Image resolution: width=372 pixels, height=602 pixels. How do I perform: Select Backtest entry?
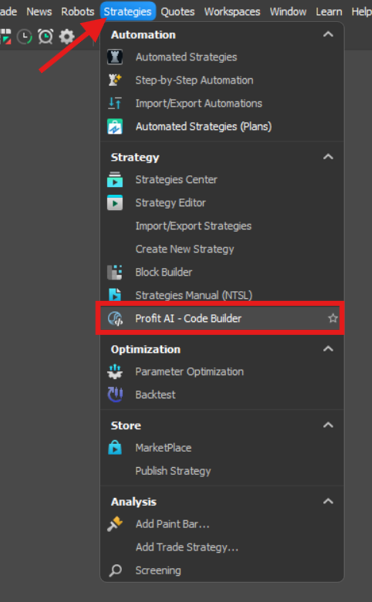click(x=222, y=395)
